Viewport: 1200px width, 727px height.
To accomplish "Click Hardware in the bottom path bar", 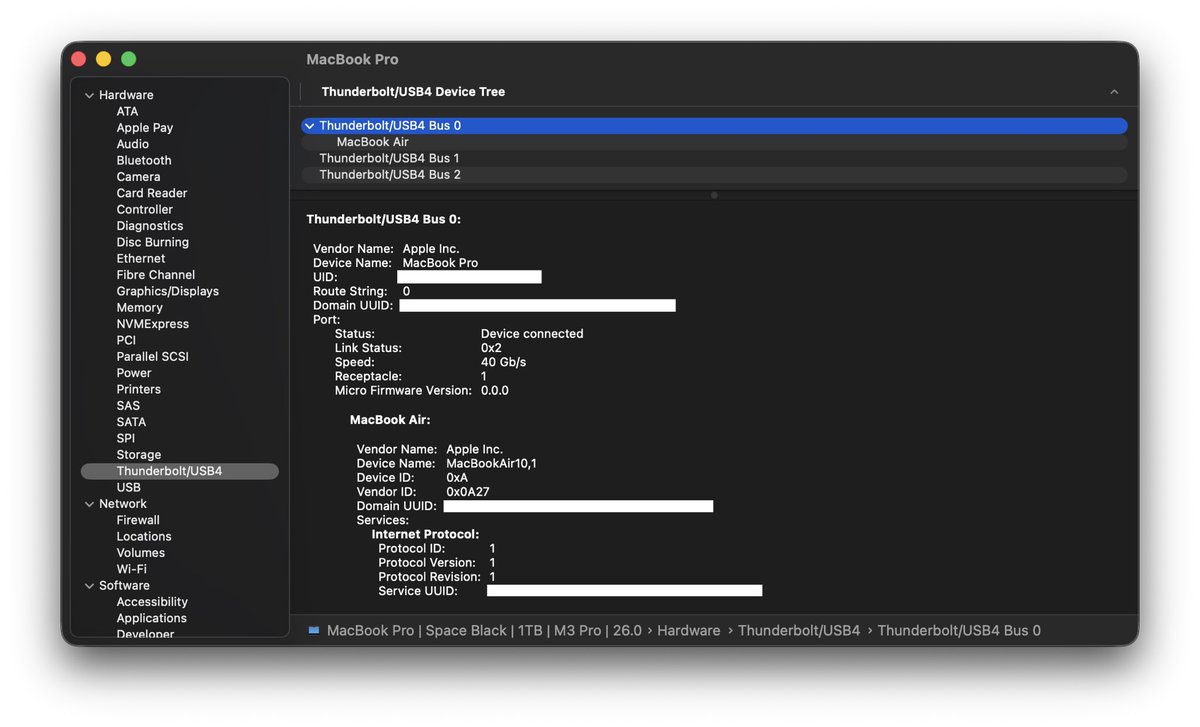I will pyautogui.click(x=689, y=631).
